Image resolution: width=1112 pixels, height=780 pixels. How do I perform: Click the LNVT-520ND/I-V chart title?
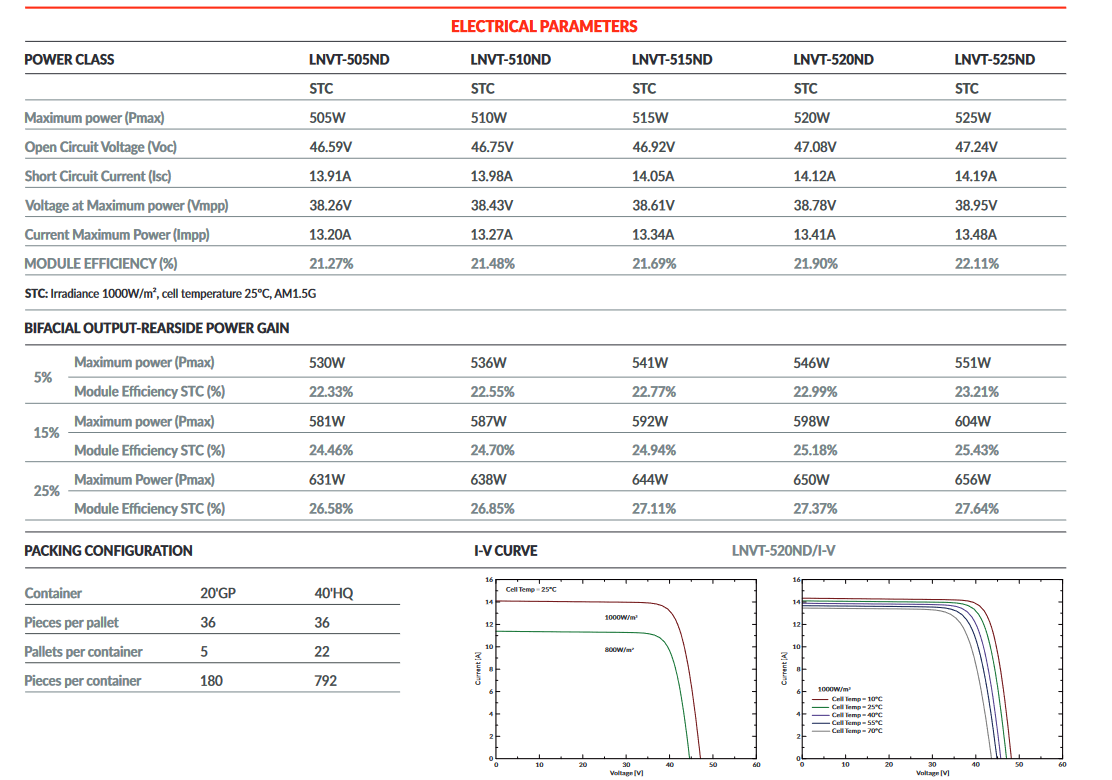[783, 551]
